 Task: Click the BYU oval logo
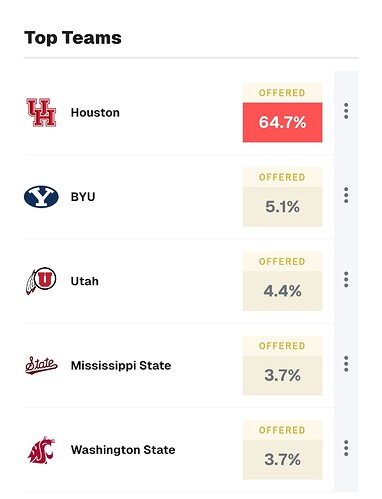pos(41,197)
